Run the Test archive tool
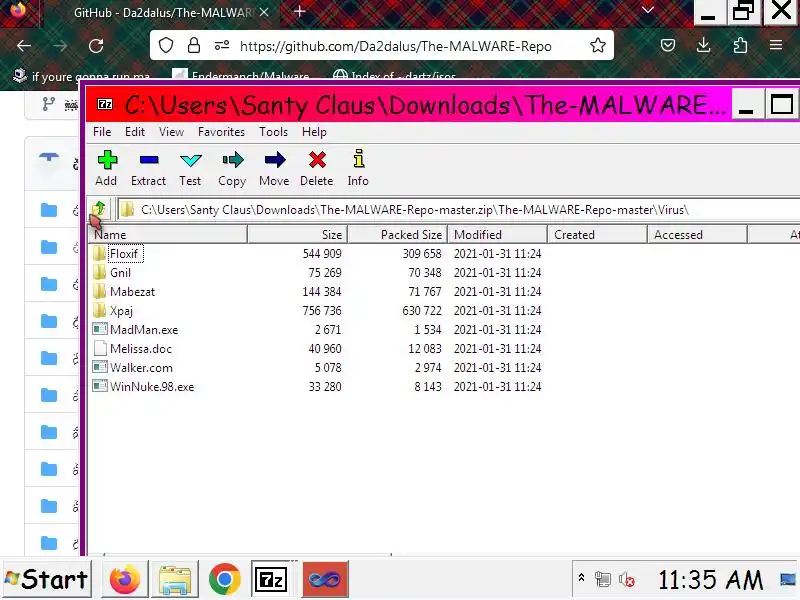Image resolution: width=800 pixels, height=600 pixels. [190, 168]
